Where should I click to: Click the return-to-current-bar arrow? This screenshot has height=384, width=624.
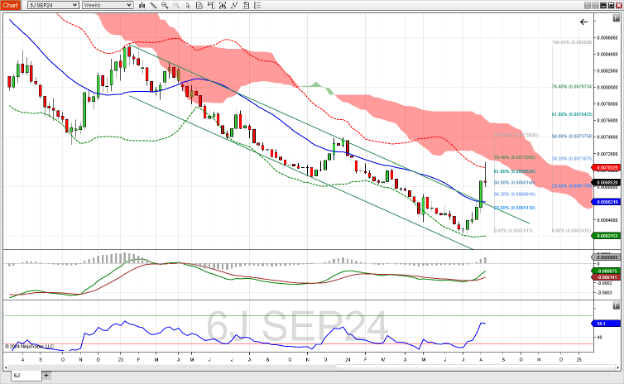click(x=584, y=22)
